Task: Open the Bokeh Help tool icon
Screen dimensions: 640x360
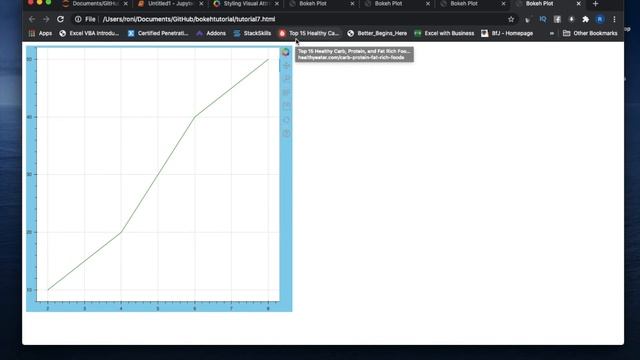Action: pyautogui.click(x=286, y=133)
